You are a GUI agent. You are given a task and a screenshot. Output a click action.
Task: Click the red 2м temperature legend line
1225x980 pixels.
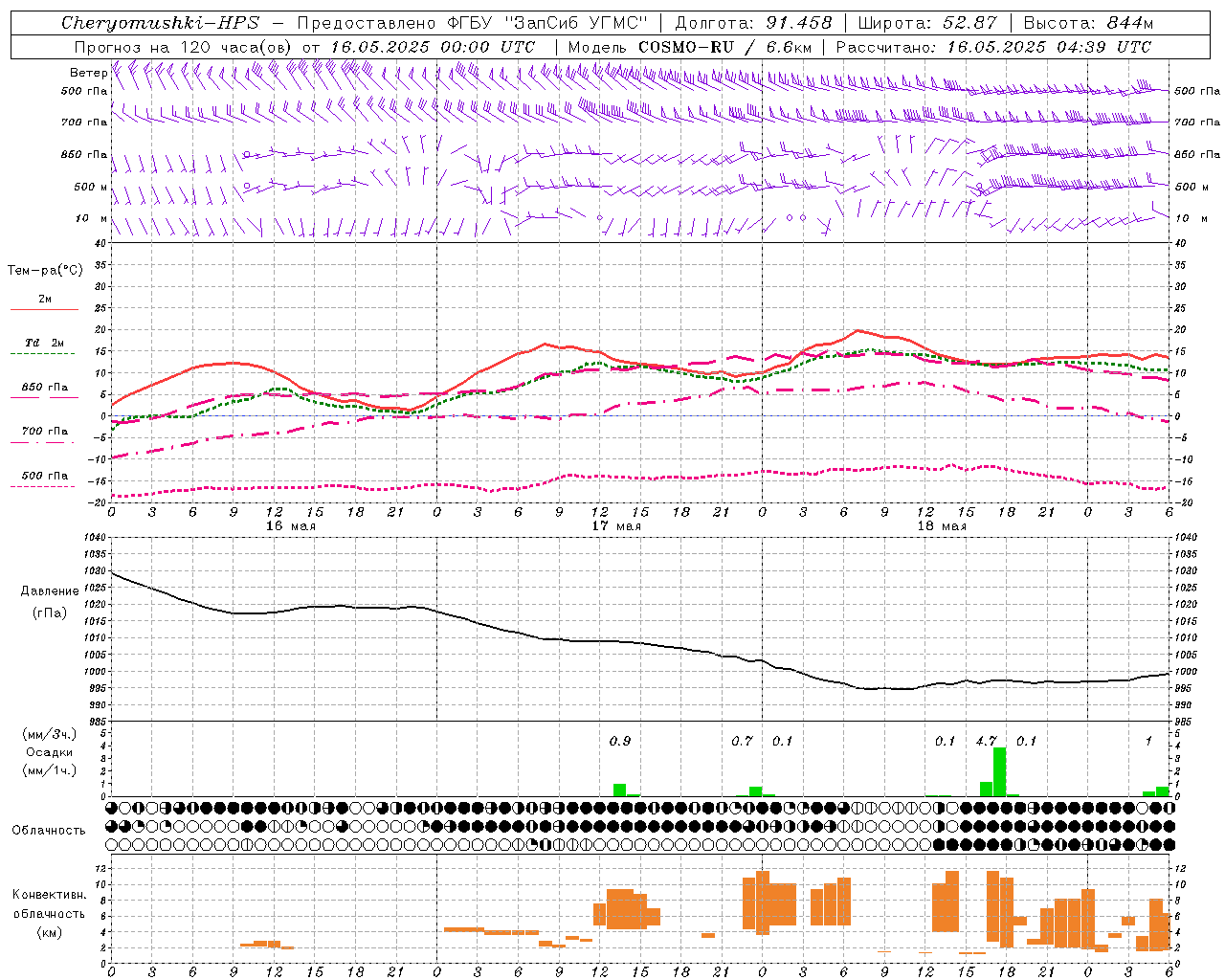coord(44,309)
